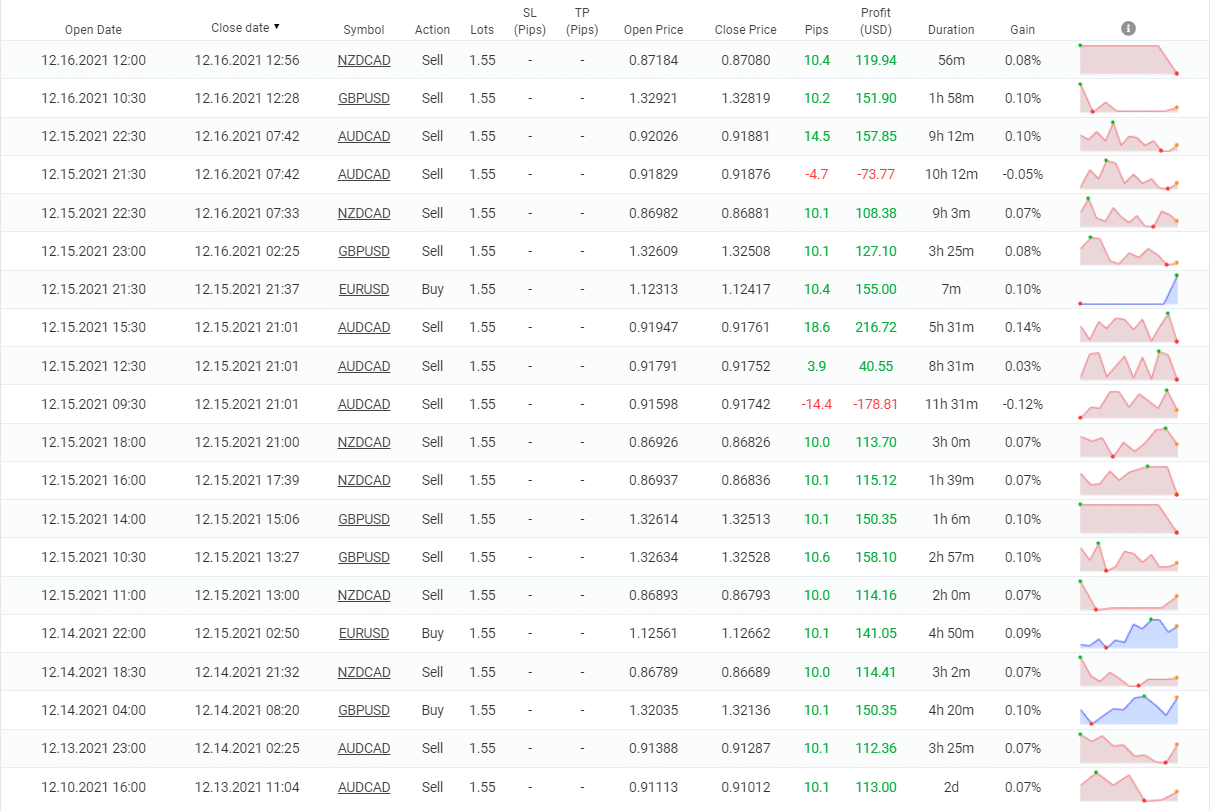The width and height of the screenshot is (1210, 811).
Task: Click the 2d duration value in the last row
Action: pyautogui.click(x=950, y=787)
